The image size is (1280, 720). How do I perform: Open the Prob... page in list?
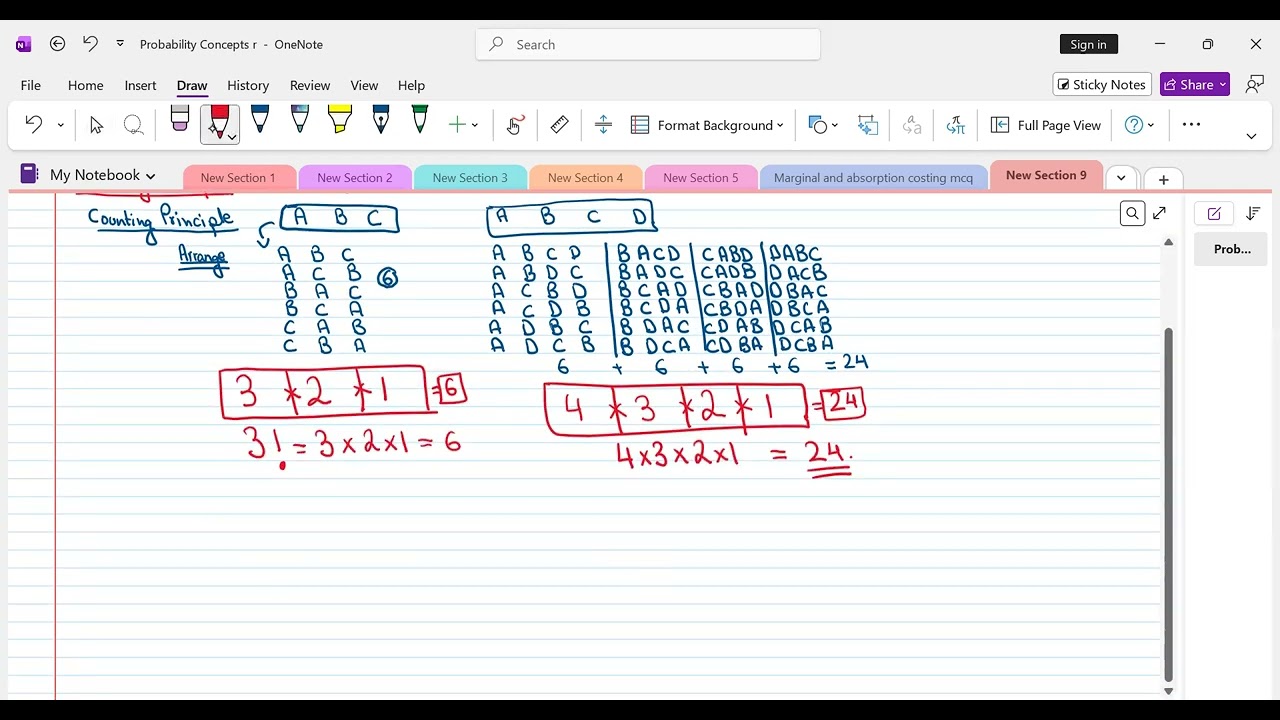1232,249
